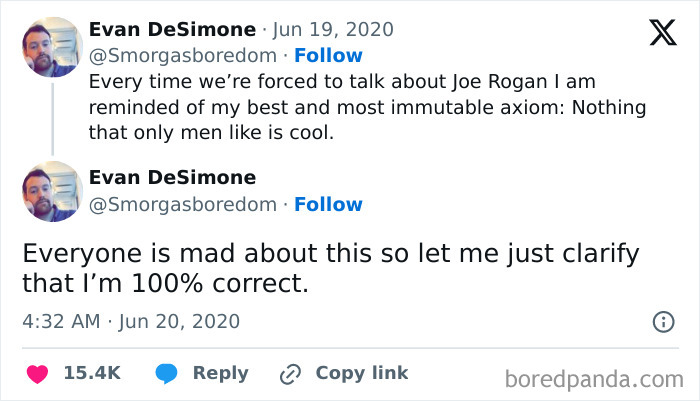This screenshot has height=401, width=700.
Task: Click the "Everyone is mad about this" tweet text
Action: click(x=331, y=268)
